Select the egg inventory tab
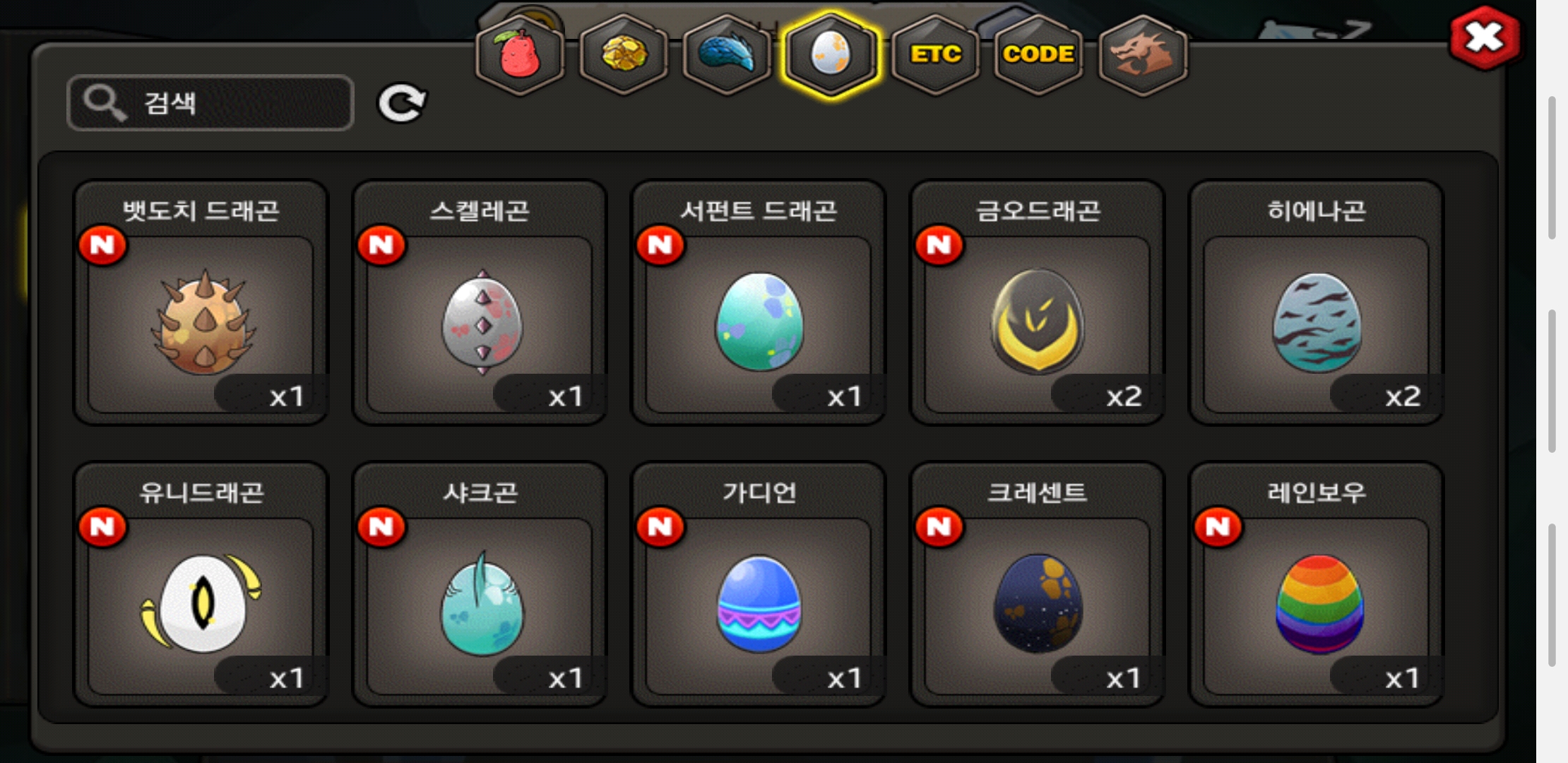Image resolution: width=1568 pixels, height=763 pixels. (831, 55)
